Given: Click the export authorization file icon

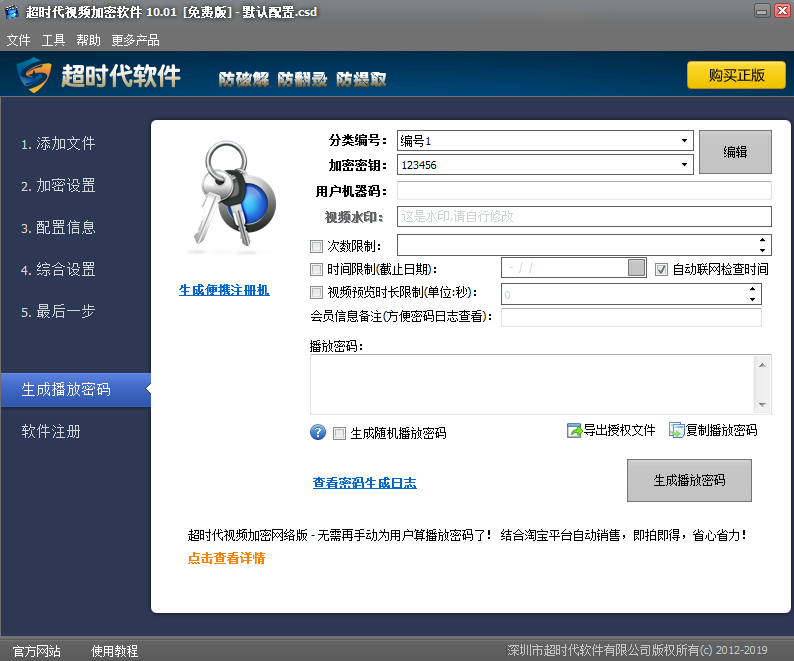Looking at the screenshot, I should (x=574, y=431).
